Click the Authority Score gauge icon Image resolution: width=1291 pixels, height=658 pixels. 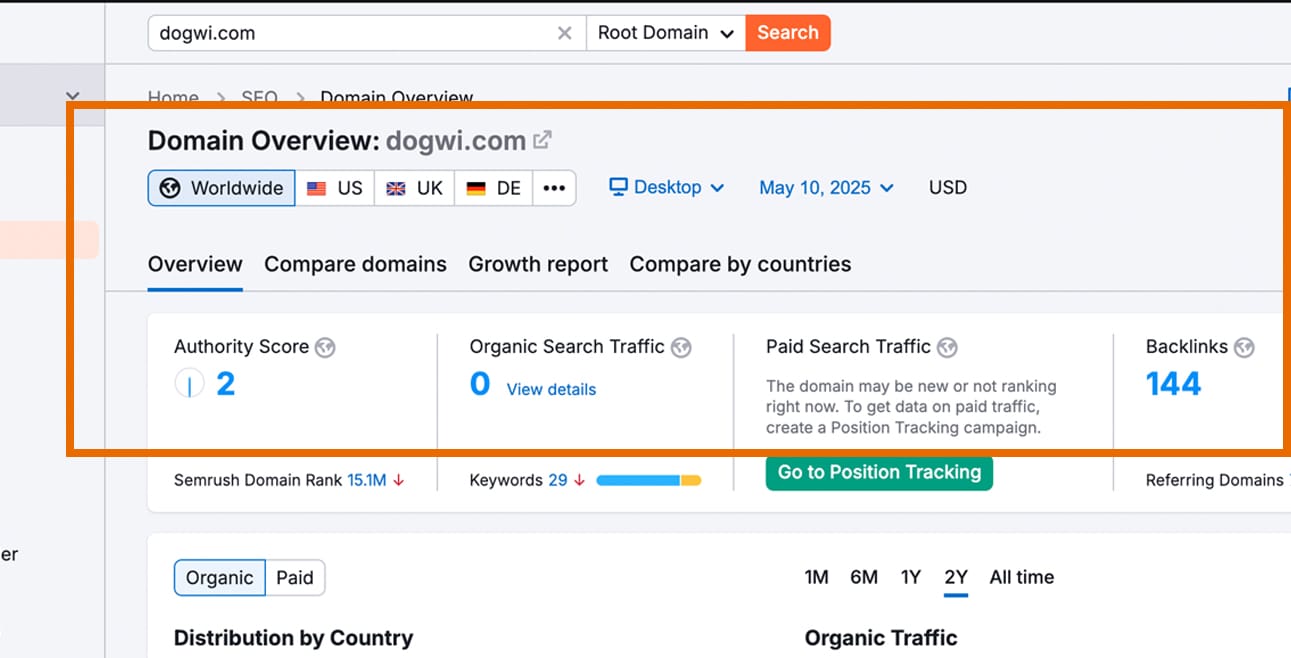189,383
